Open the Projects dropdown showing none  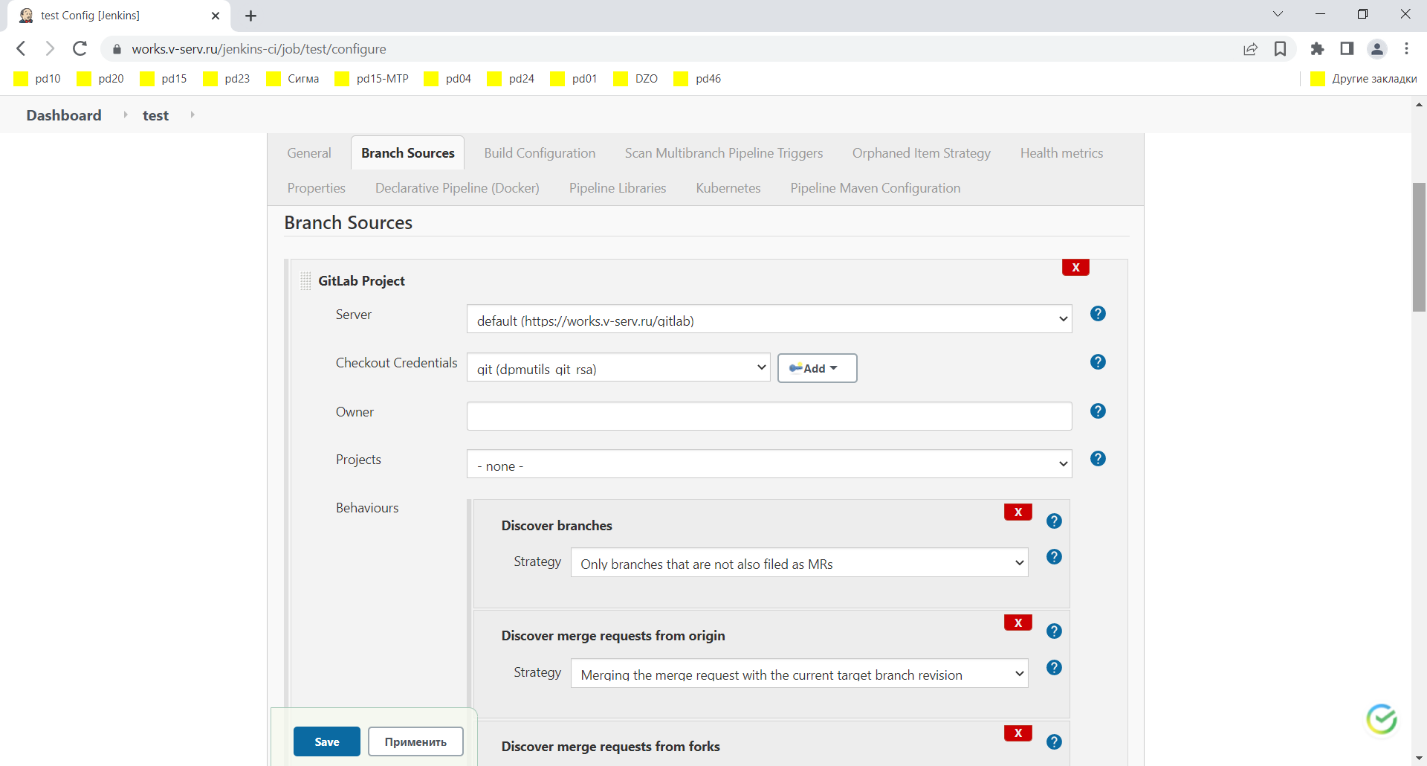[769, 465]
